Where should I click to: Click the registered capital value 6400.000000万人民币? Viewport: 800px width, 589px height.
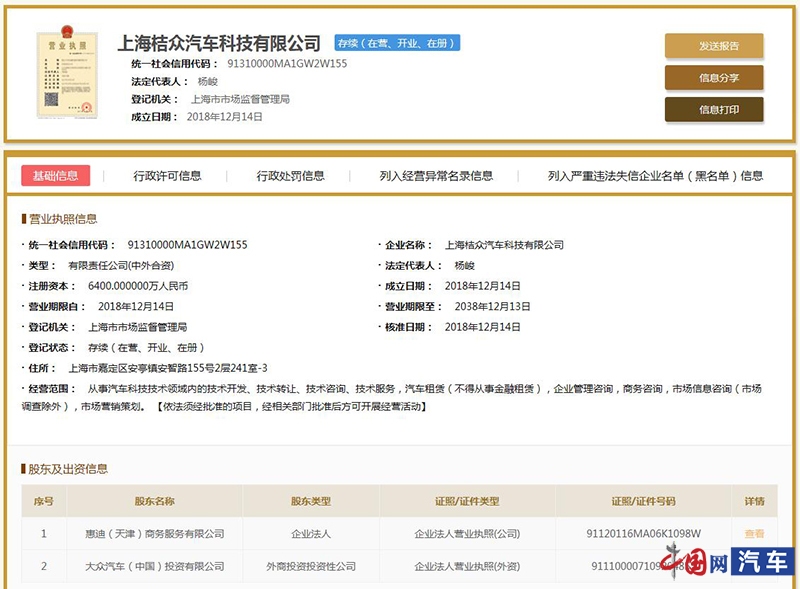138,286
